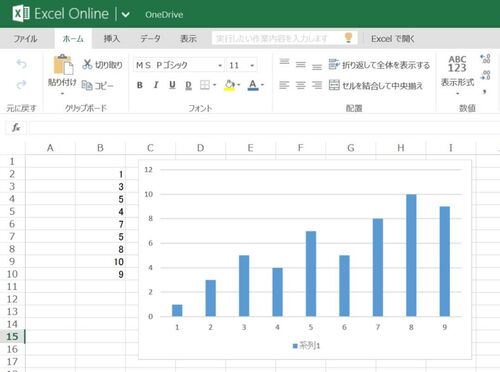The image size is (500, 372).
Task: Select the ホーム ribbon tab
Action: (73, 39)
